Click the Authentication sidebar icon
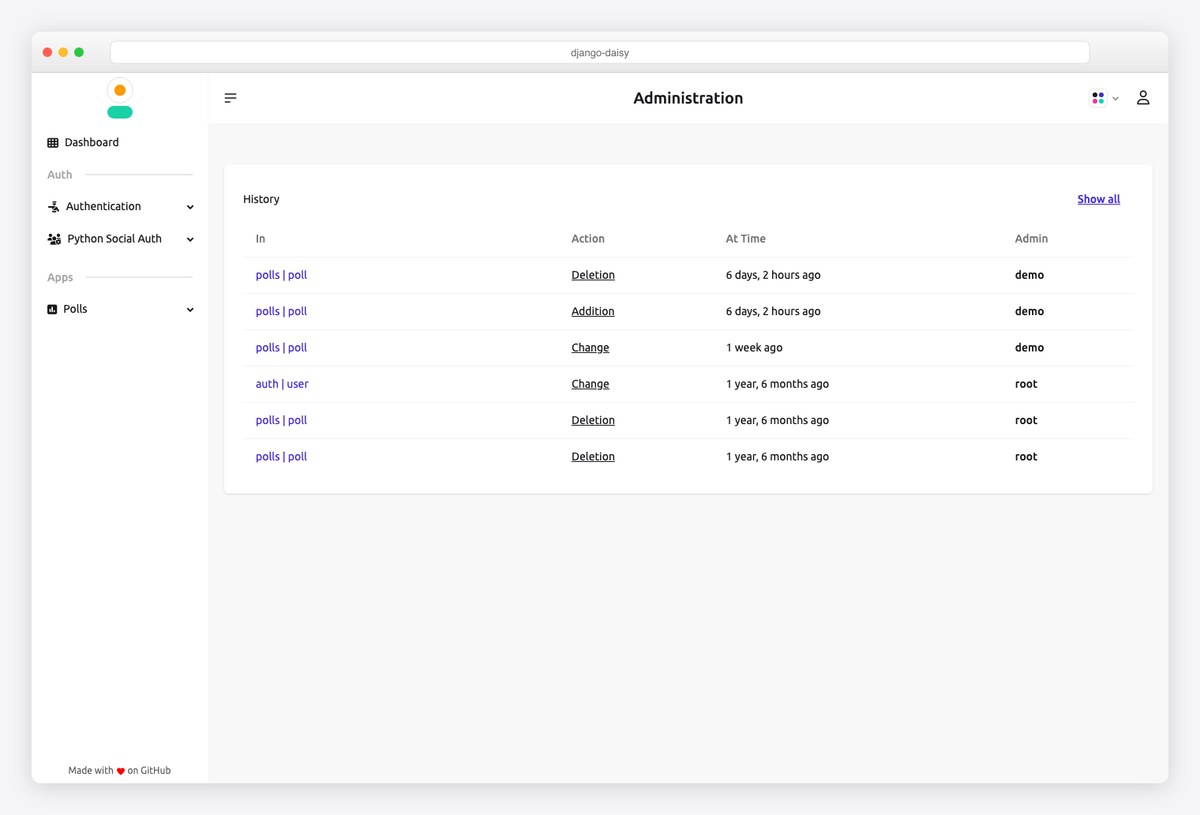The width and height of the screenshot is (1200, 815). [x=54, y=207]
